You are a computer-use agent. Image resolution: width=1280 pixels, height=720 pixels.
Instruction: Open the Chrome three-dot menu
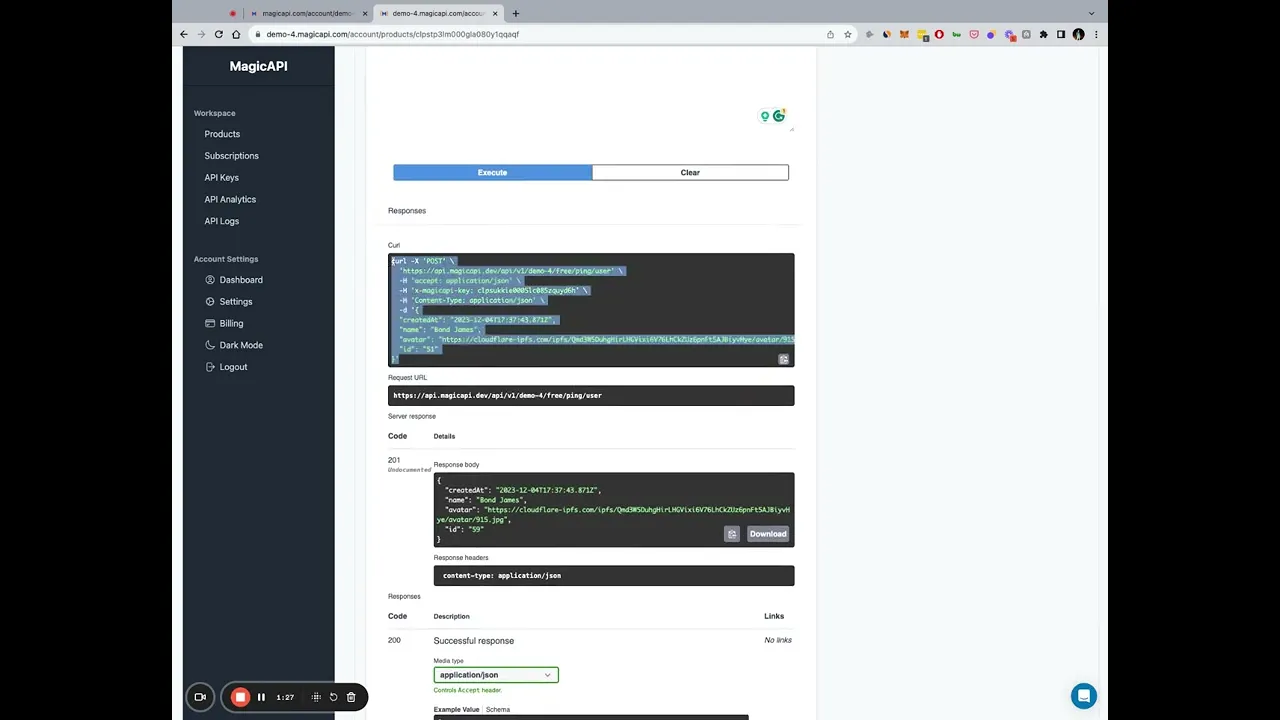1096,34
